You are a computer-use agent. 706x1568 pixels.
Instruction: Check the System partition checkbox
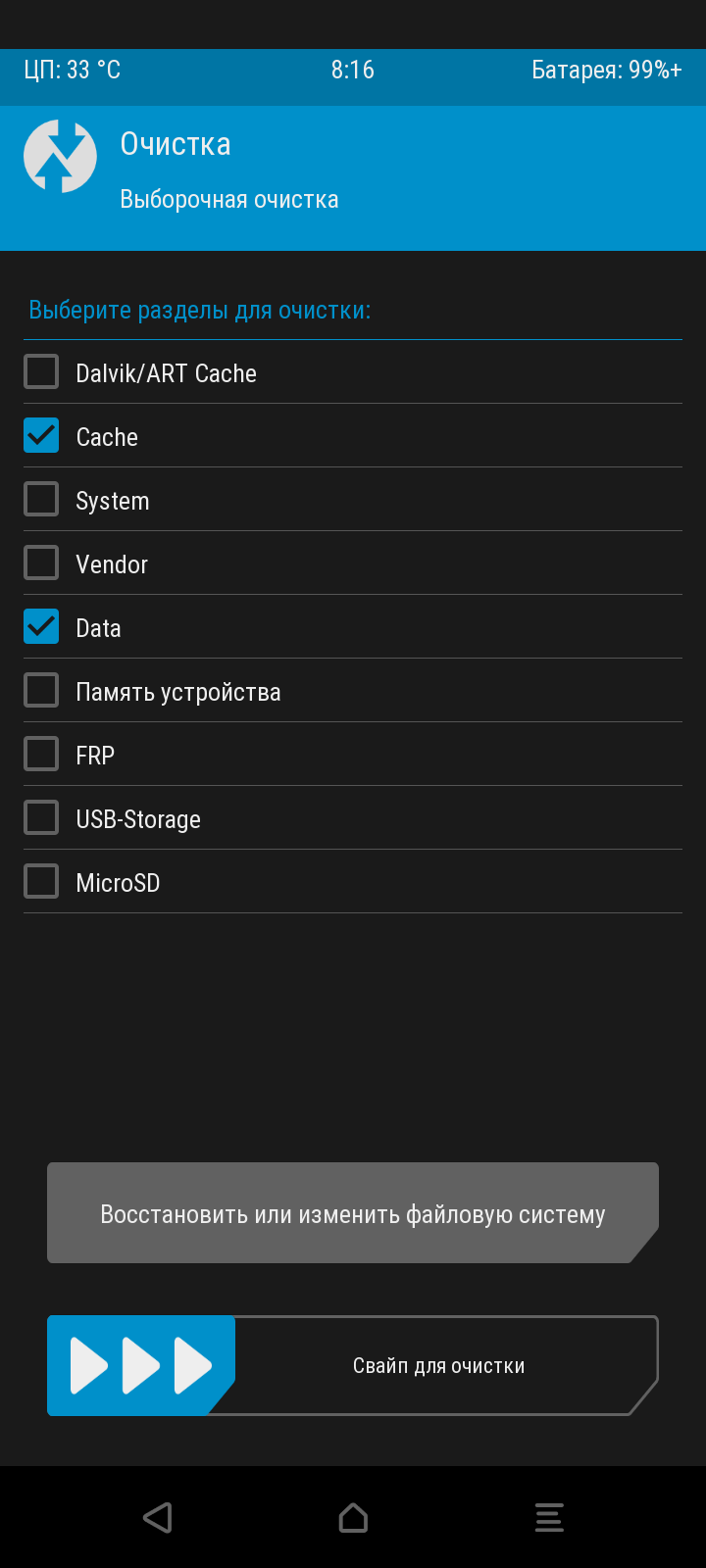click(x=41, y=500)
